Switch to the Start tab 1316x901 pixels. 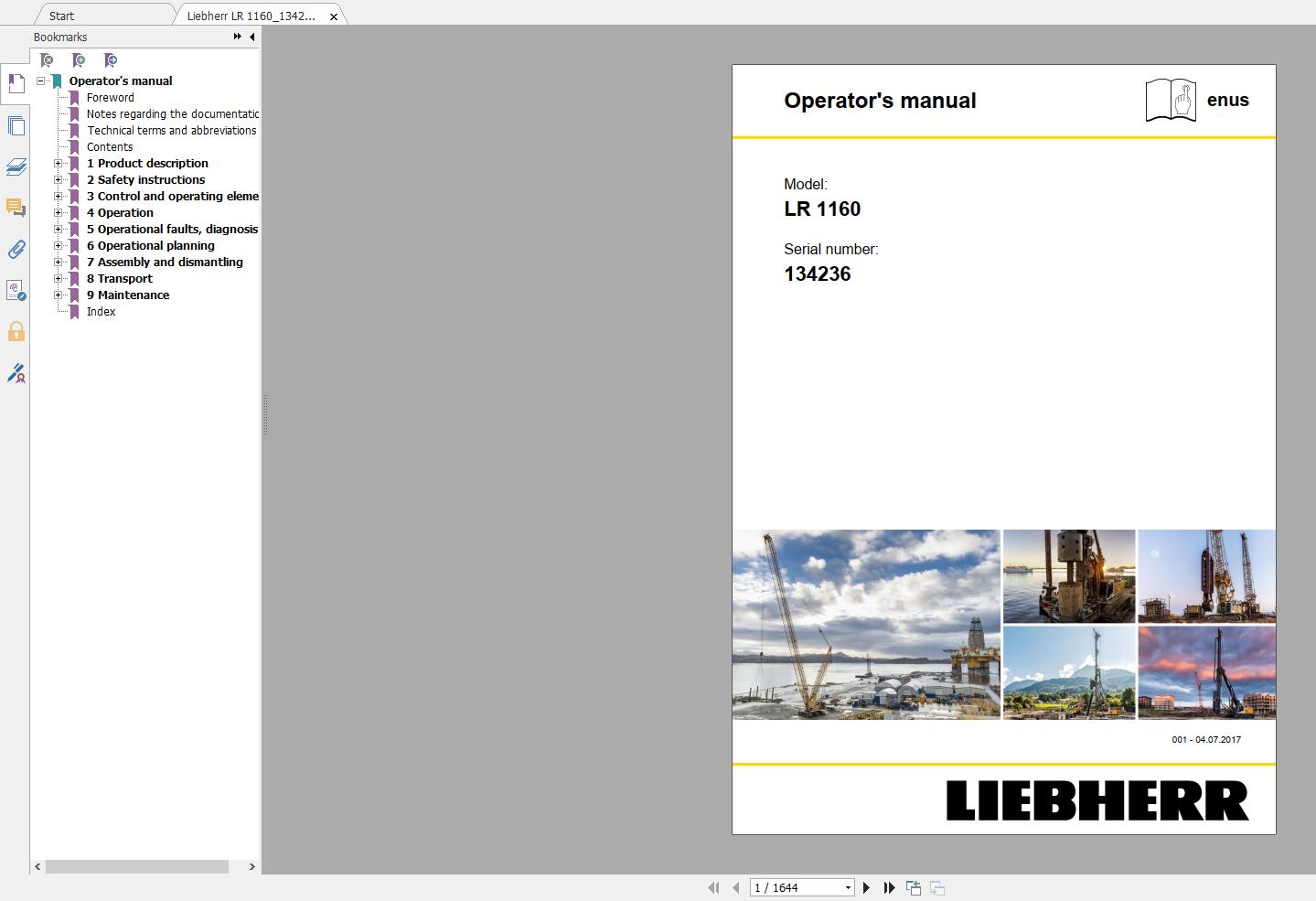[60, 16]
